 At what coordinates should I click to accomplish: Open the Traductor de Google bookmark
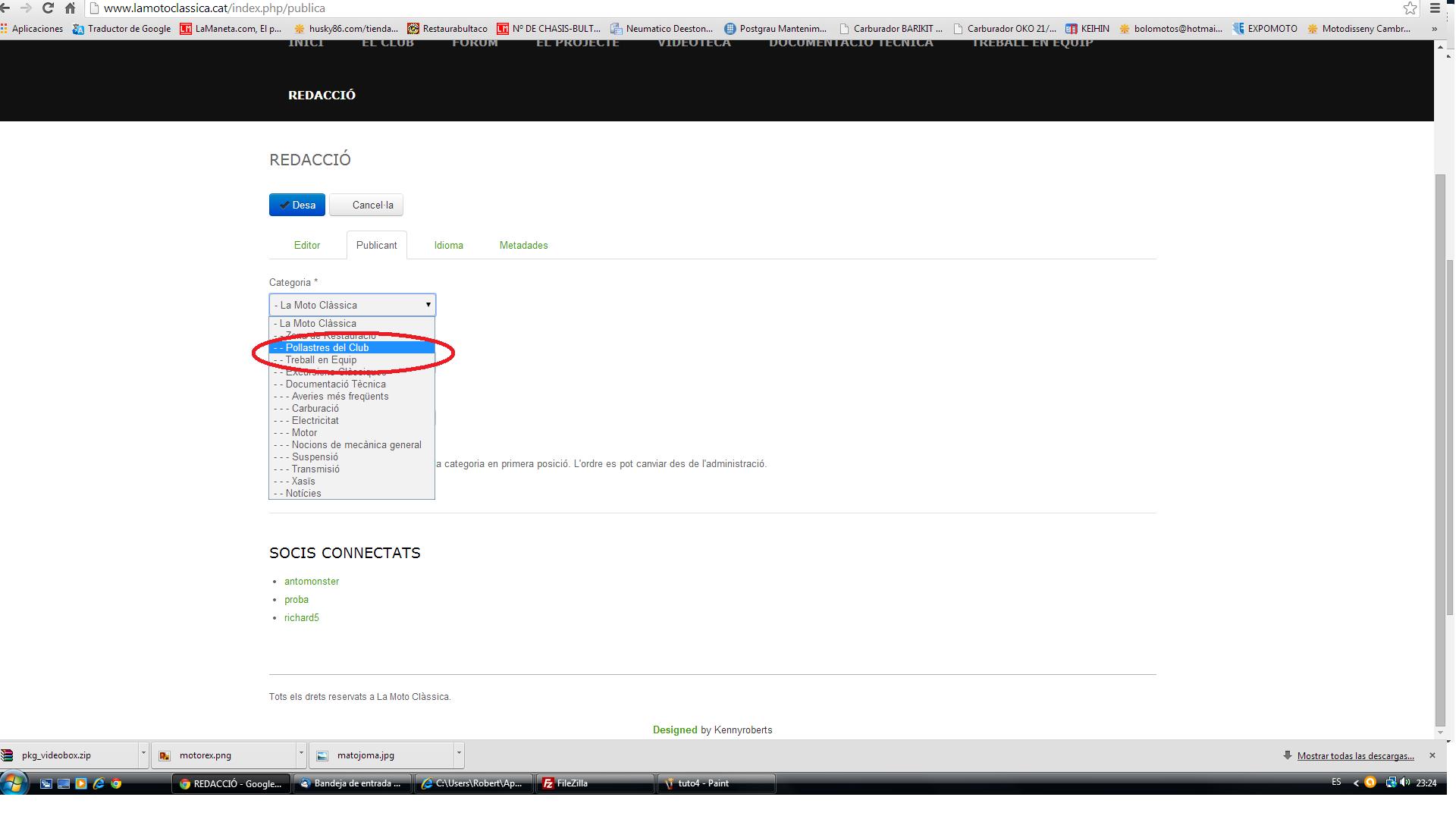coord(121,29)
